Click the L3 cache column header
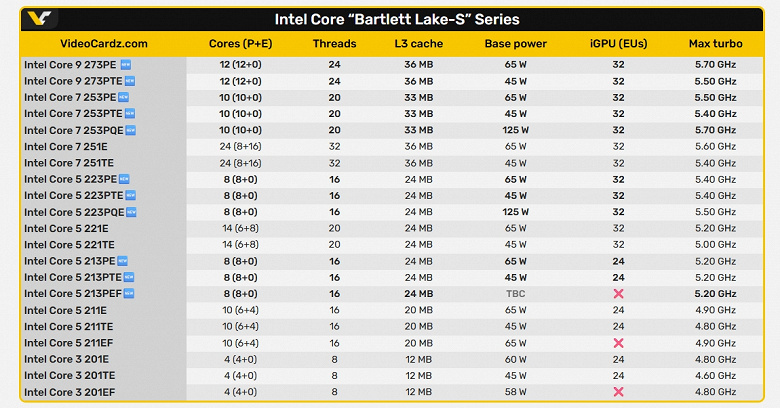The image size is (780, 408). [420, 44]
